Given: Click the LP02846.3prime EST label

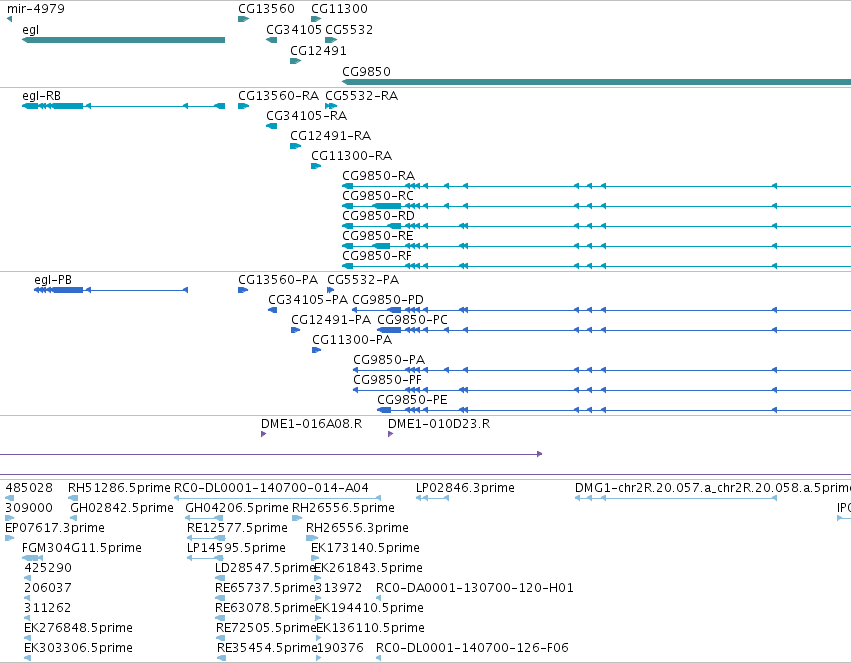Looking at the screenshot, I should pos(465,488).
